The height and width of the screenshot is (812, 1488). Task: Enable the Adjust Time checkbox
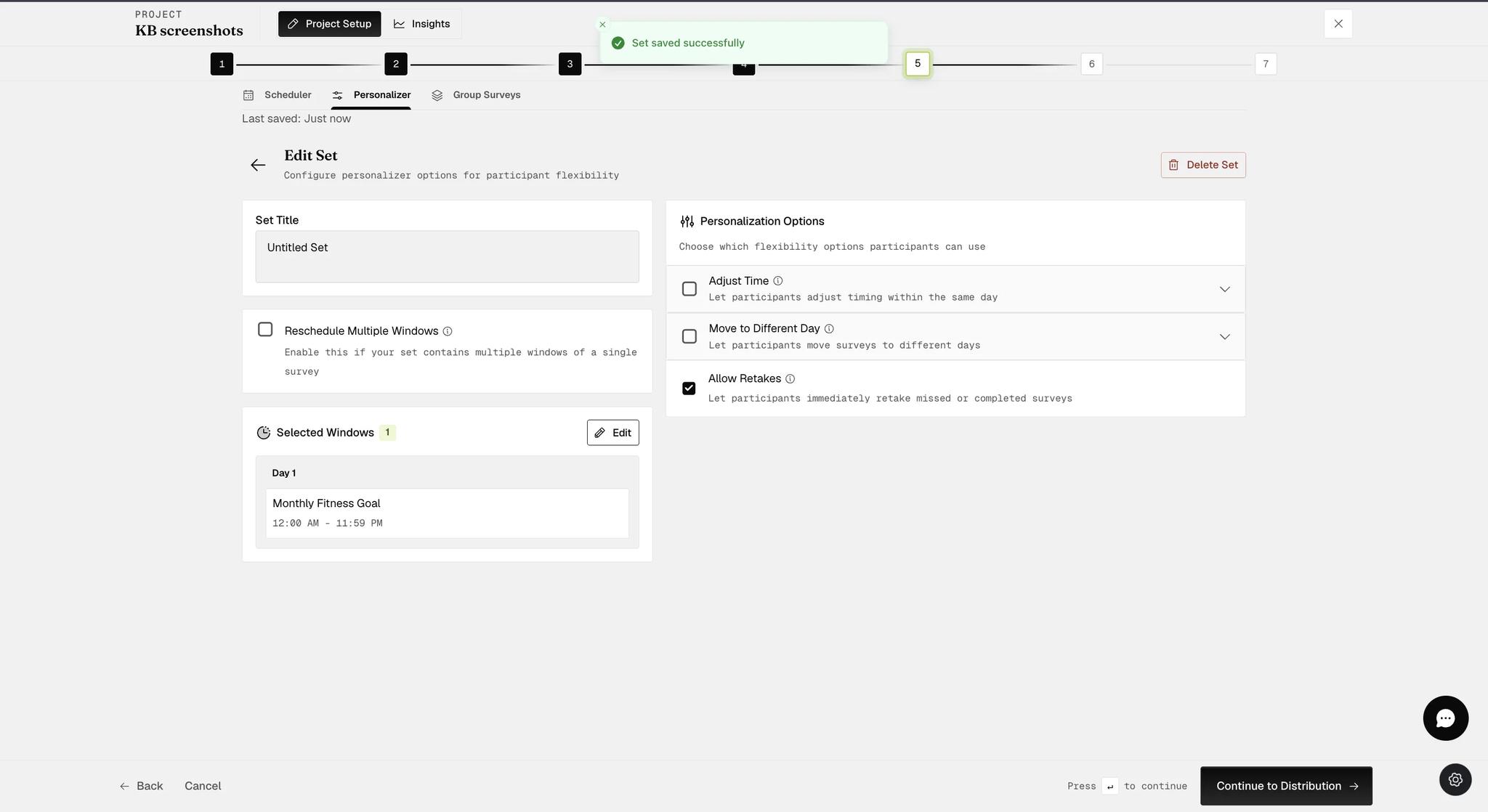pos(690,289)
